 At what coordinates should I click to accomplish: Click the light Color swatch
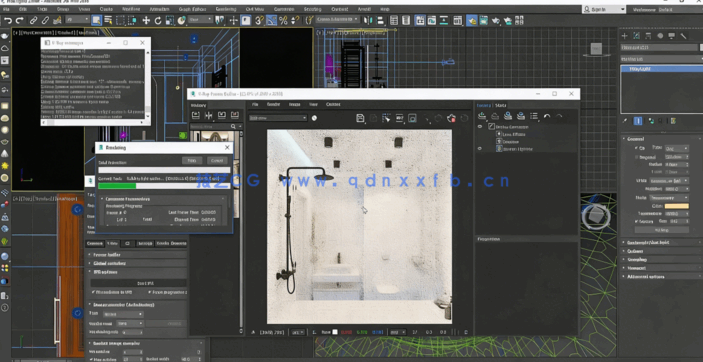[677, 206]
